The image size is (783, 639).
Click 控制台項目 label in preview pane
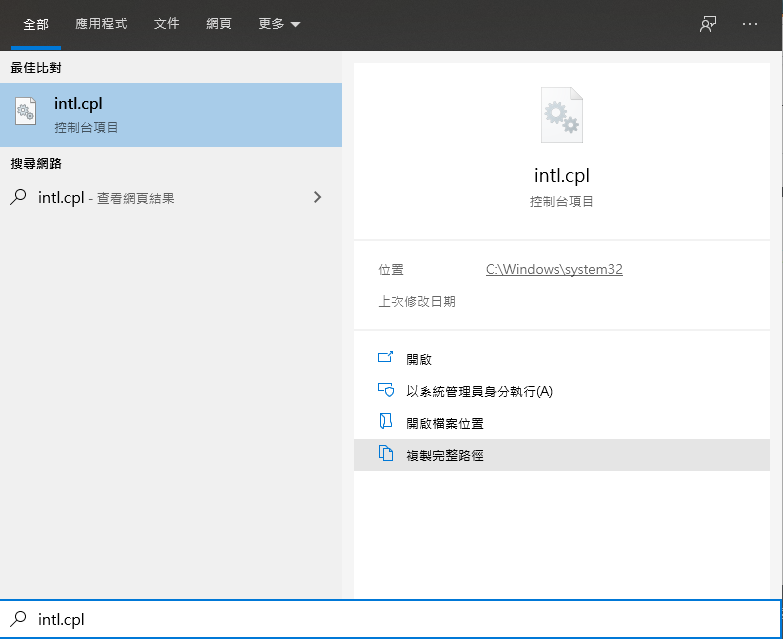(562, 201)
